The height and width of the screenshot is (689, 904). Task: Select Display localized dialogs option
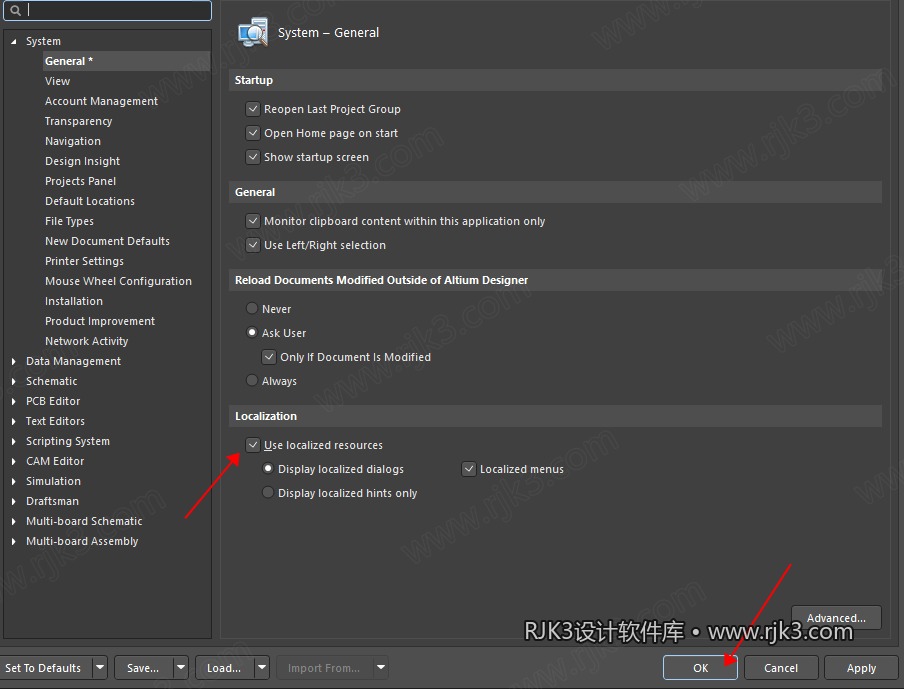(x=268, y=469)
